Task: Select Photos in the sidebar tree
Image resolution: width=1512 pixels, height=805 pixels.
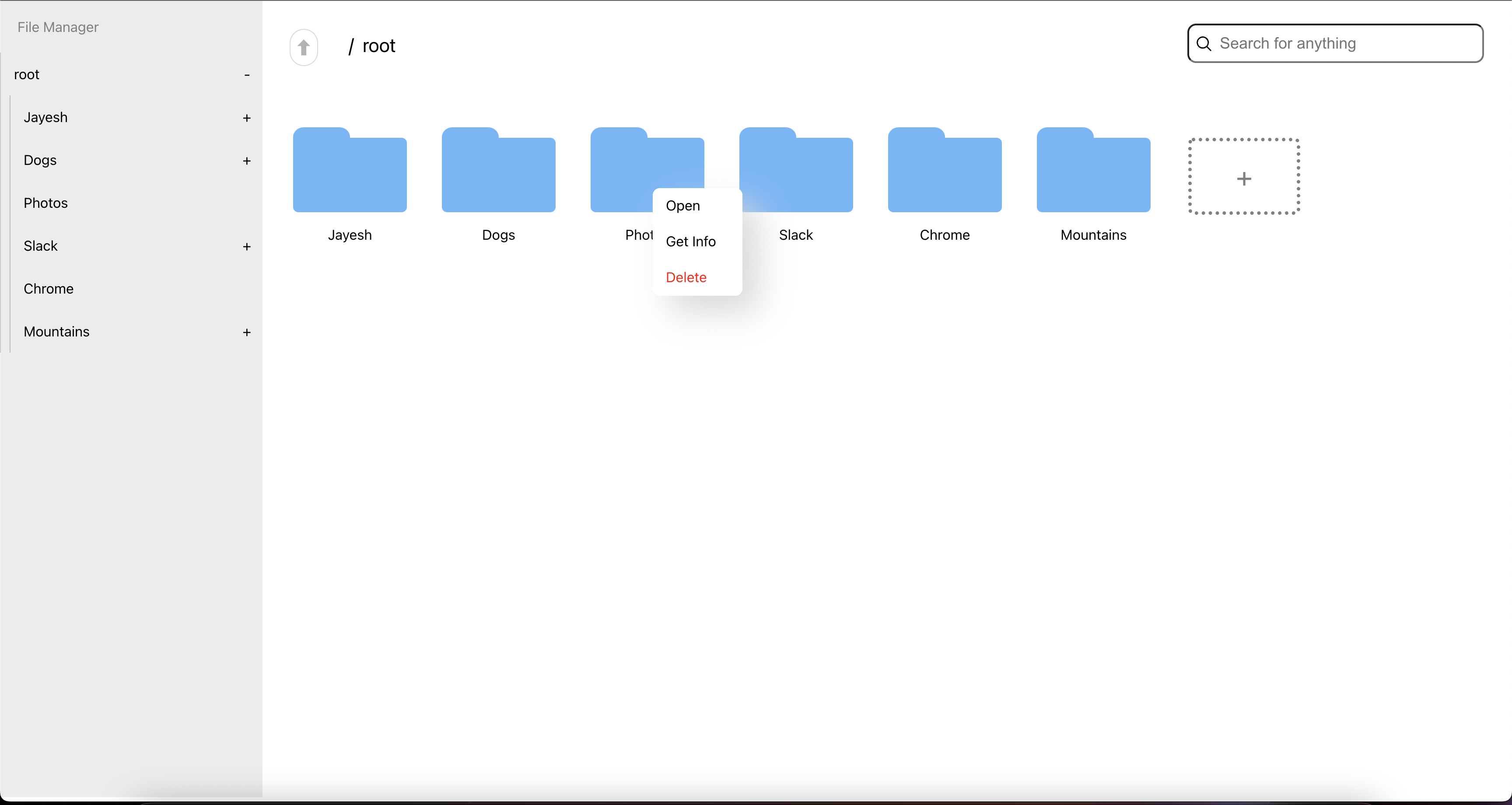Action: tap(46, 203)
